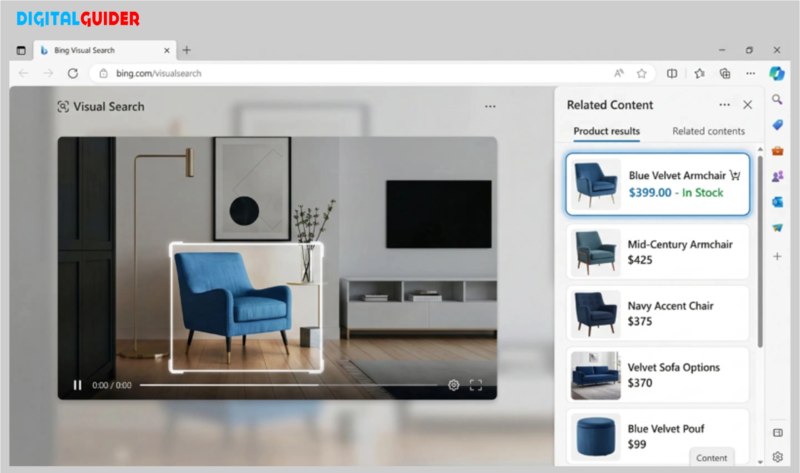Screen dimensions: 800x473
Task: Restore down the browser window
Action: pos(749,50)
